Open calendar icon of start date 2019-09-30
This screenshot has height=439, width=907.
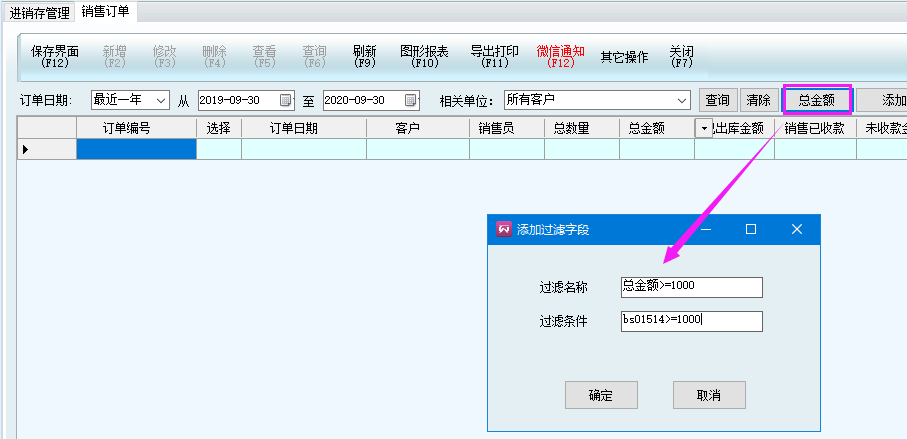286,100
